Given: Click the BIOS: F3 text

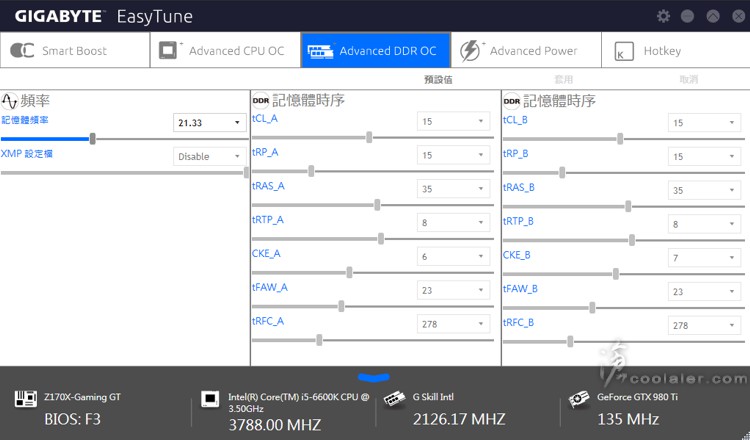Looking at the screenshot, I should click(x=72, y=419).
